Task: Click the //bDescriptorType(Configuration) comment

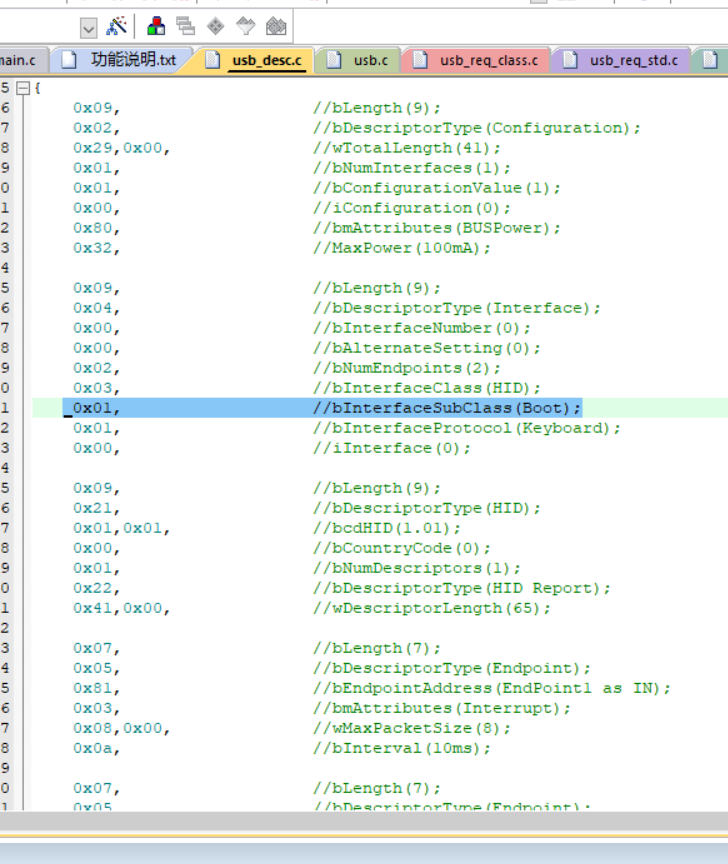Action: (477, 128)
